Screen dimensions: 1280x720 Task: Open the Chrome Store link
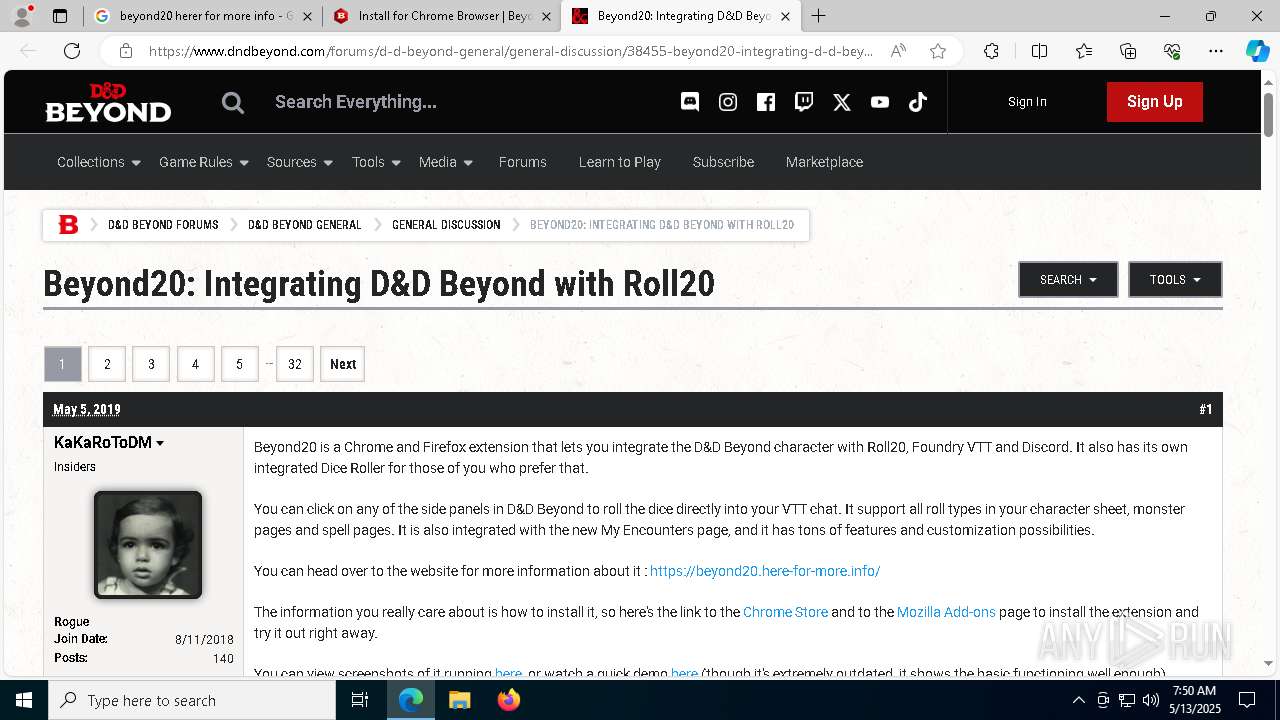[785, 612]
